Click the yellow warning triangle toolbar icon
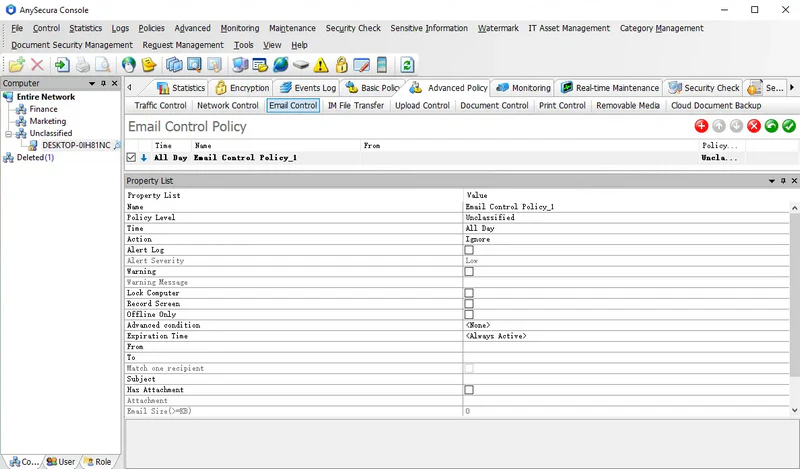The height and width of the screenshot is (469, 800). click(320, 65)
